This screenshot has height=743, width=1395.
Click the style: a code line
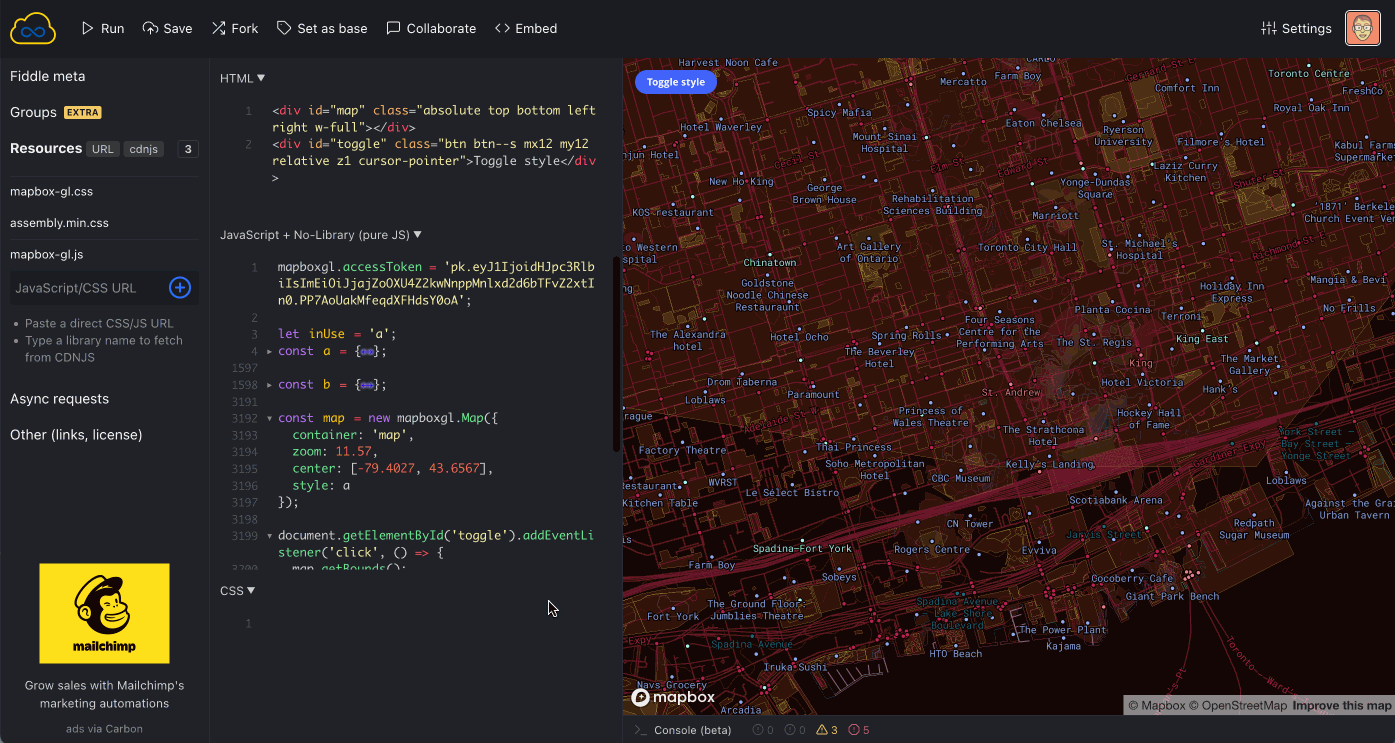321,485
